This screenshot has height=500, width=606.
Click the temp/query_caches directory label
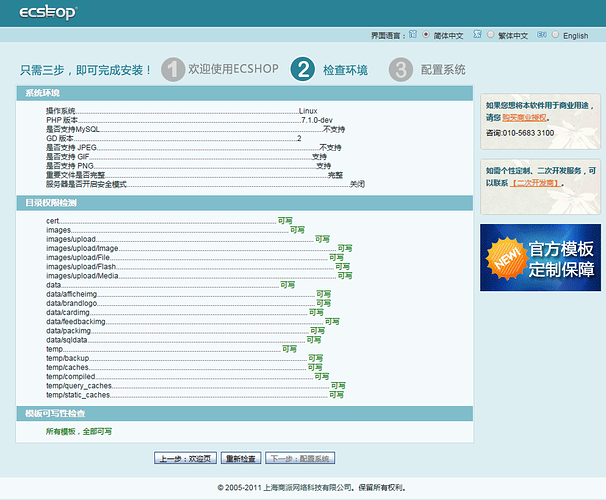(x=79, y=386)
